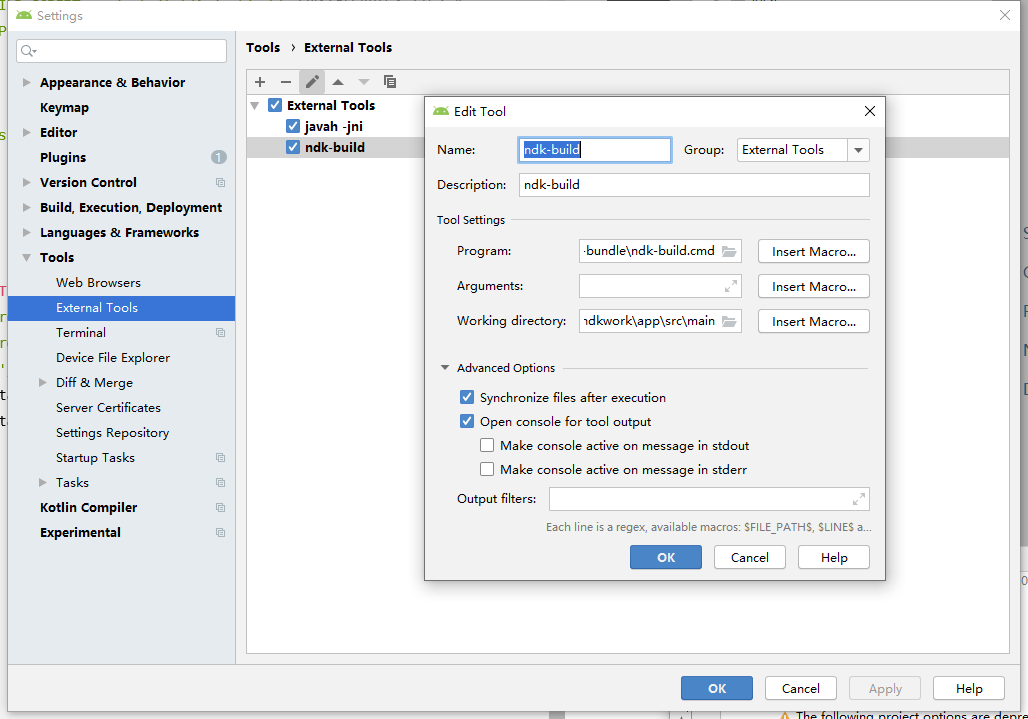Open Plugins settings page
Viewport: 1028px width, 719px height.
(63, 157)
